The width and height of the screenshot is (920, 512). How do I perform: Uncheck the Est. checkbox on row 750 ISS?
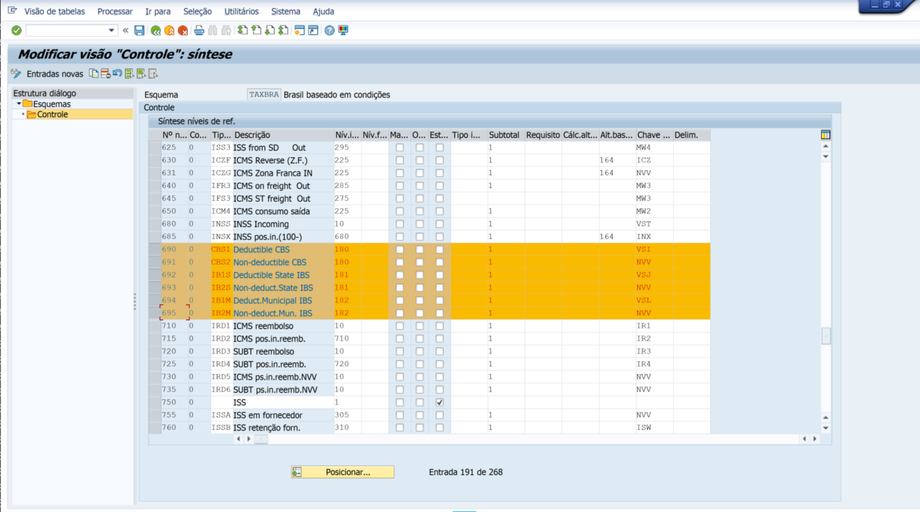[x=439, y=403]
